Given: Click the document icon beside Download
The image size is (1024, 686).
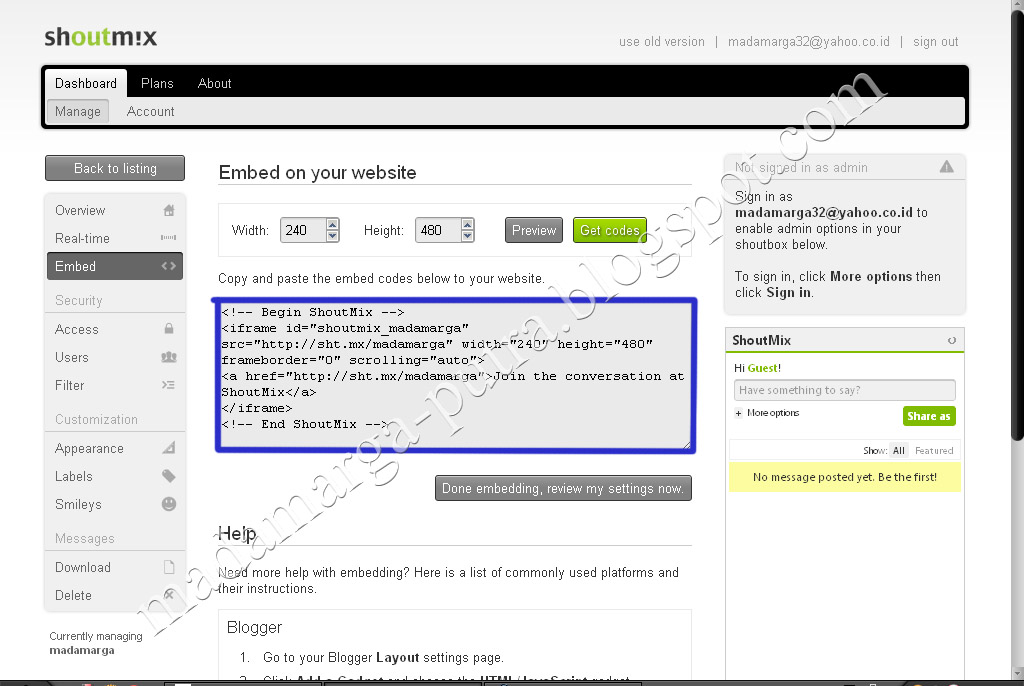Looking at the screenshot, I should point(168,566).
